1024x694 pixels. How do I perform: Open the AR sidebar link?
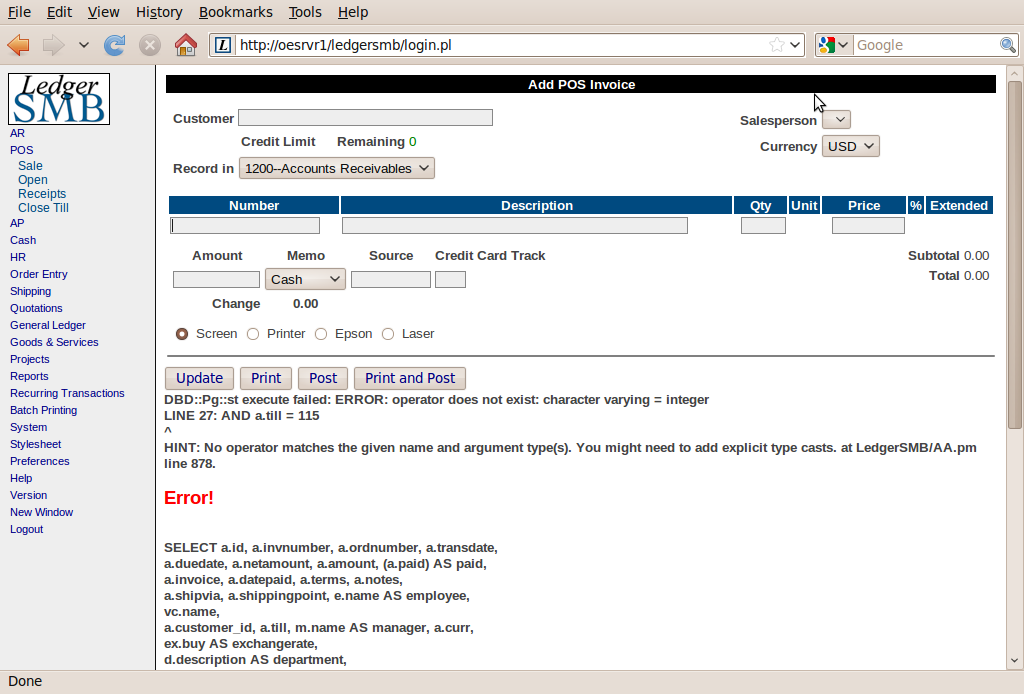point(17,133)
